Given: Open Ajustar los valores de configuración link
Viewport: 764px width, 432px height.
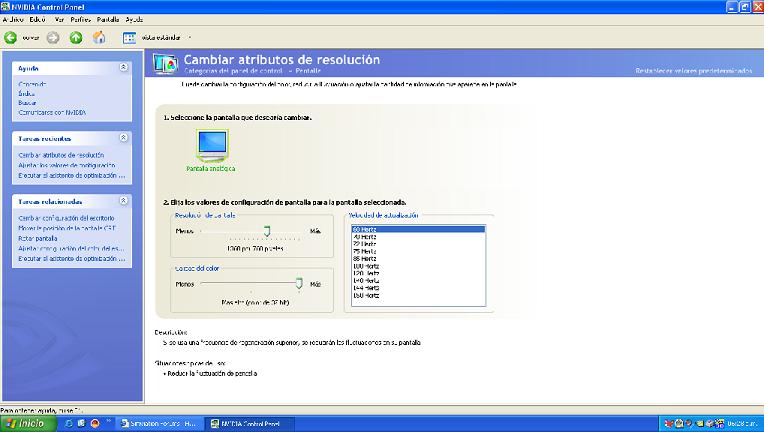Looking at the screenshot, I should (x=67, y=165).
